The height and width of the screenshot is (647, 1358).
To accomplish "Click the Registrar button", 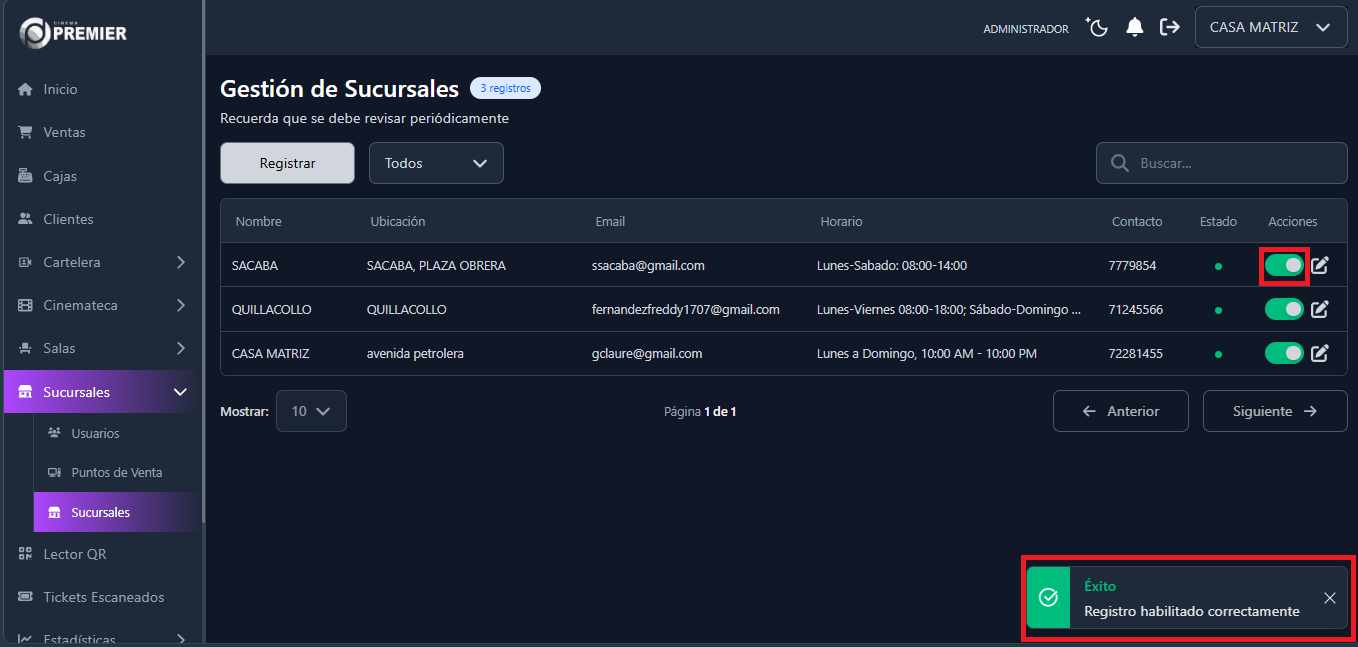I will [287, 163].
